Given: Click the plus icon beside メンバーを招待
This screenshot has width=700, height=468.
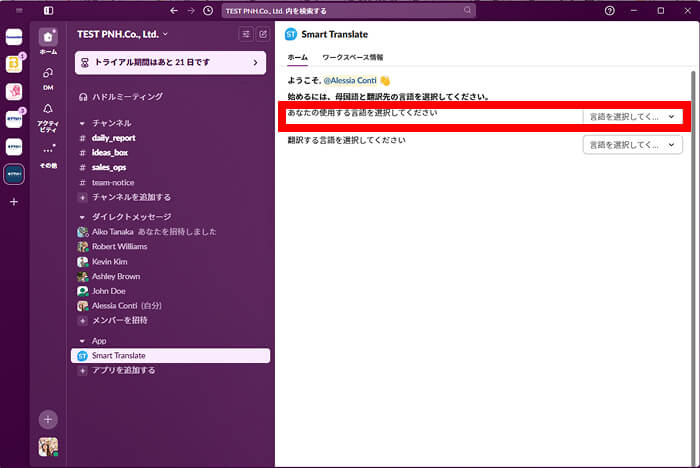Looking at the screenshot, I should pyautogui.click(x=82, y=320).
